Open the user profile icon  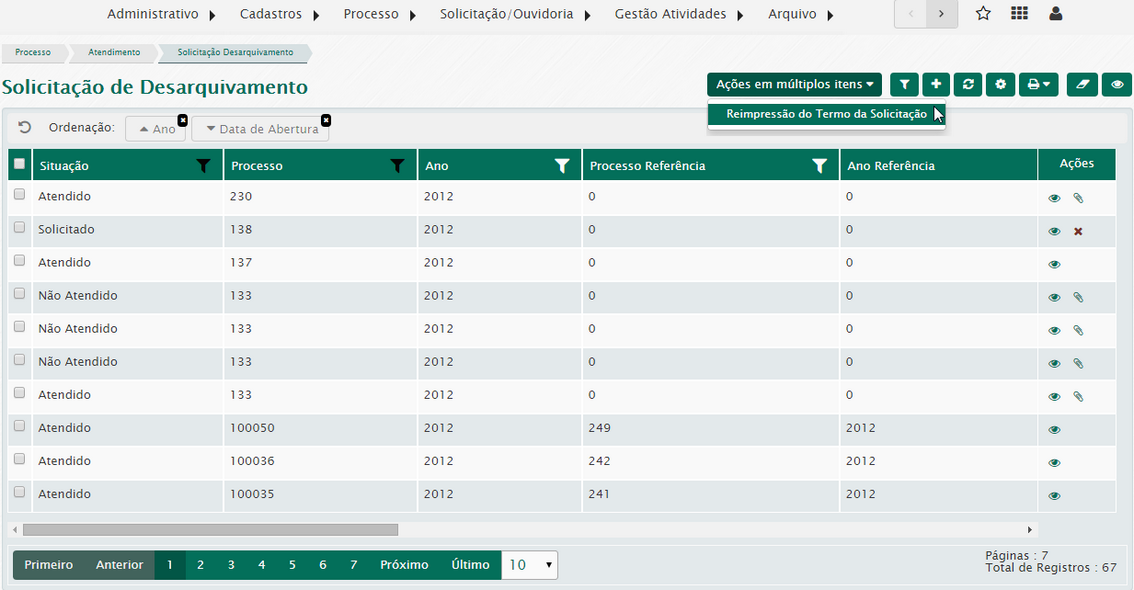point(1056,14)
